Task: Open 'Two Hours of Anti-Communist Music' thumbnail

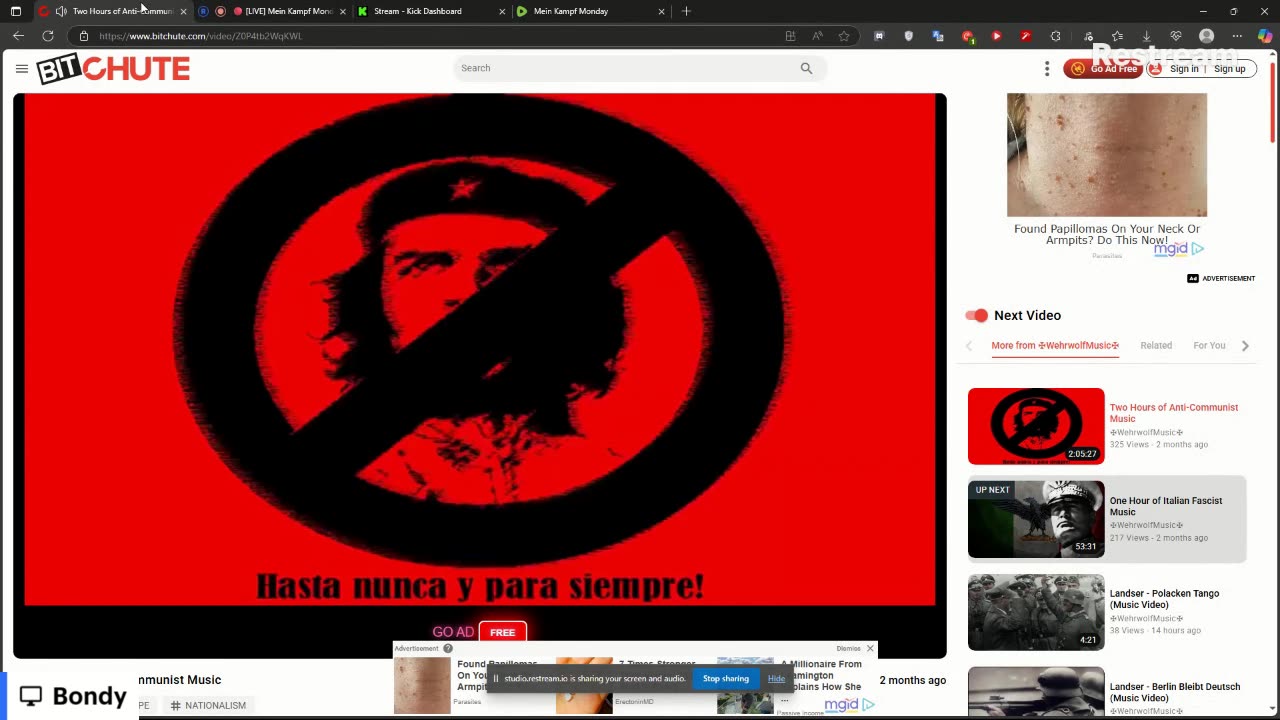Action: click(x=1036, y=426)
